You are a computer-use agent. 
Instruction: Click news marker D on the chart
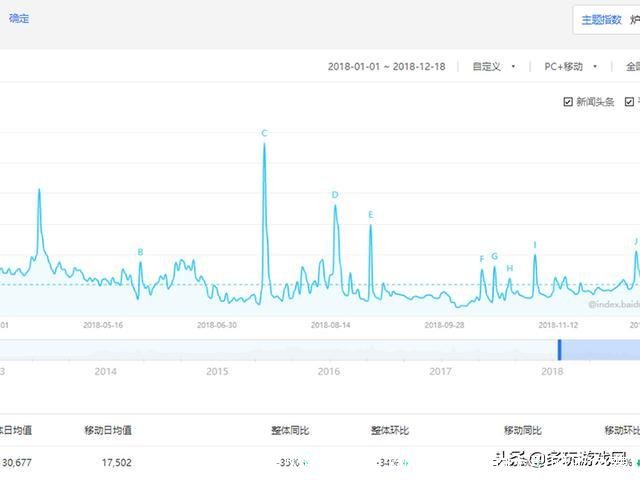(335, 195)
